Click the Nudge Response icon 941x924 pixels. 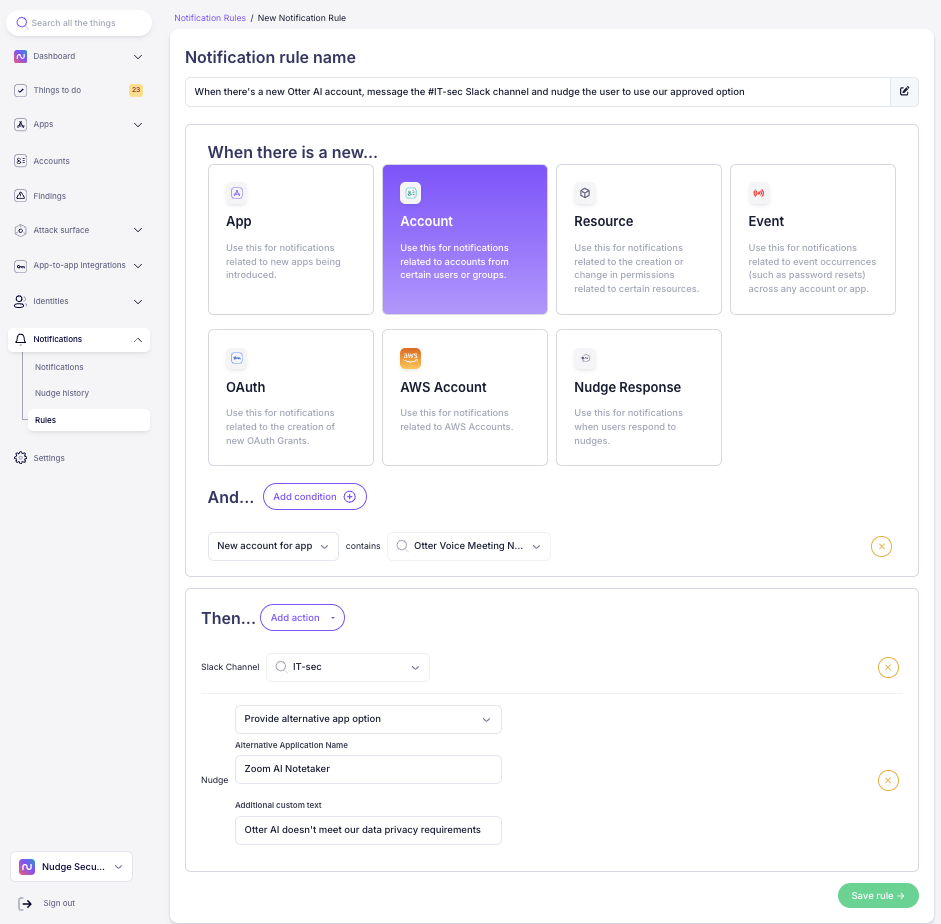[585, 358]
